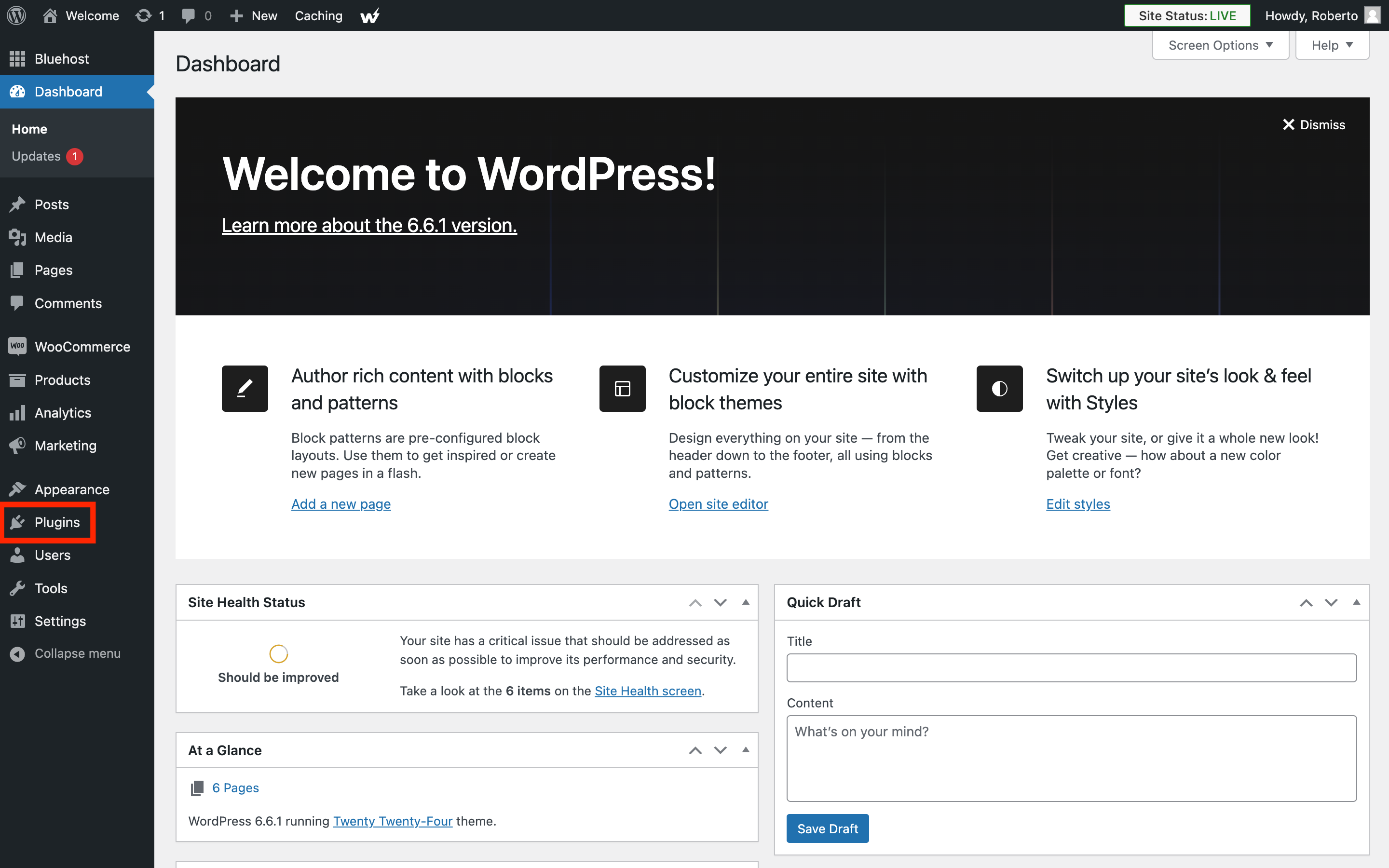The height and width of the screenshot is (868, 1389).
Task: Click the Should be improved status circle
Action: 278,654
